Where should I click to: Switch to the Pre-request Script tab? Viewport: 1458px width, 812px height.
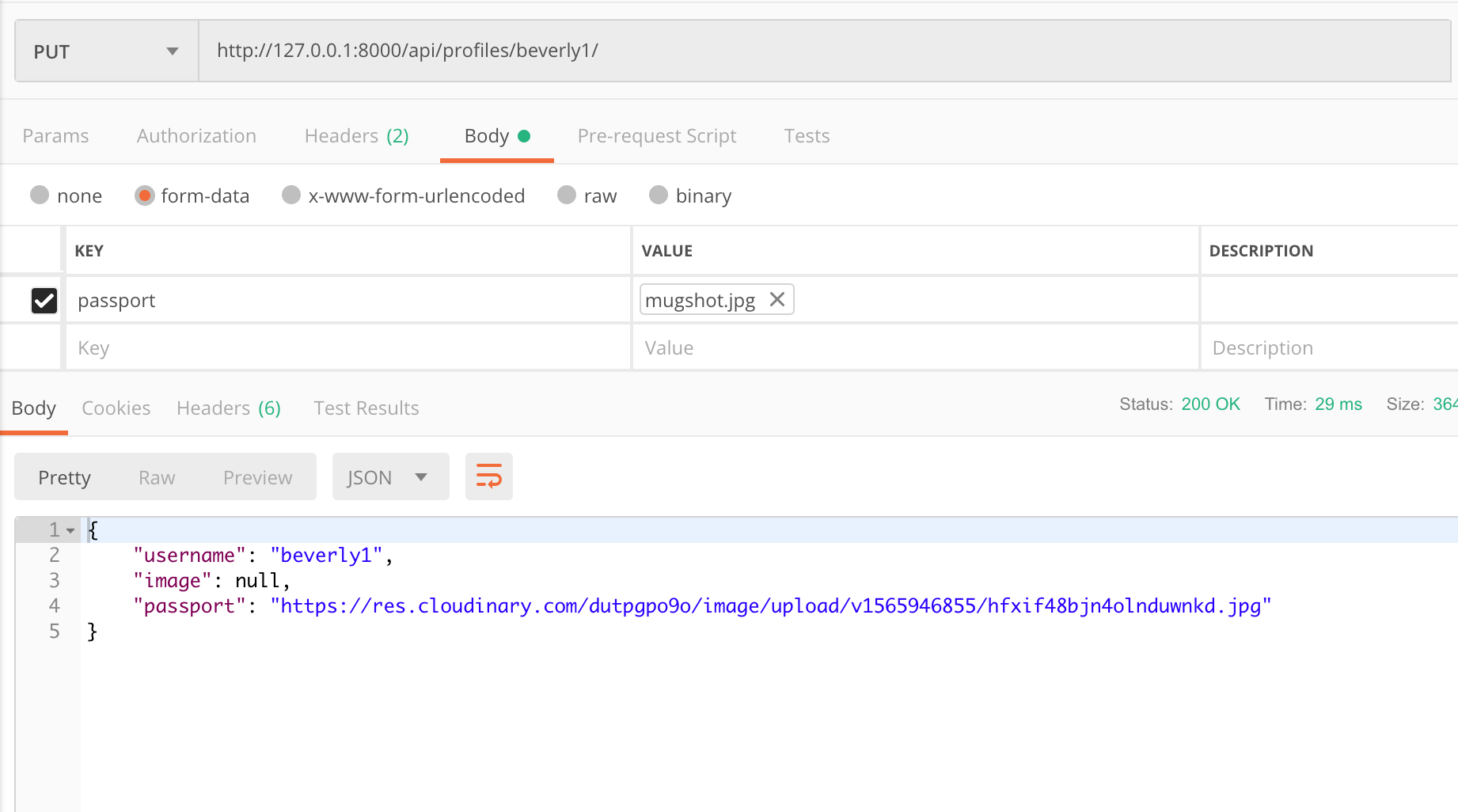656,135
